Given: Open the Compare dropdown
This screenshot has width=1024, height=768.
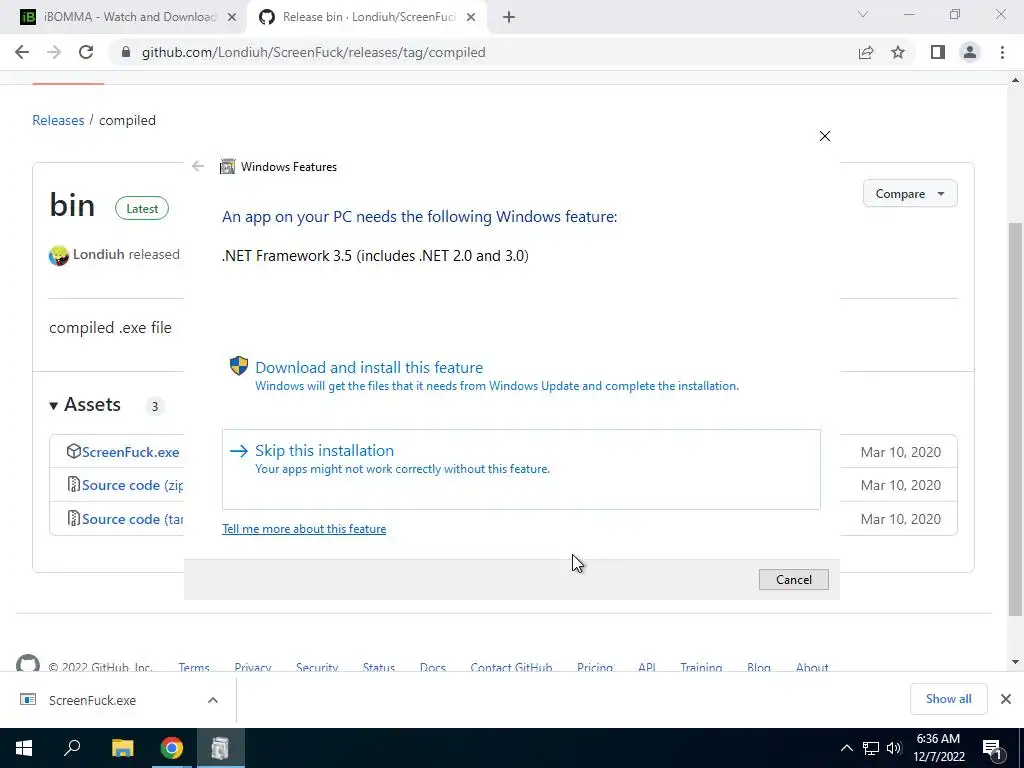Looking at the screenshot, I should point(910,194).
